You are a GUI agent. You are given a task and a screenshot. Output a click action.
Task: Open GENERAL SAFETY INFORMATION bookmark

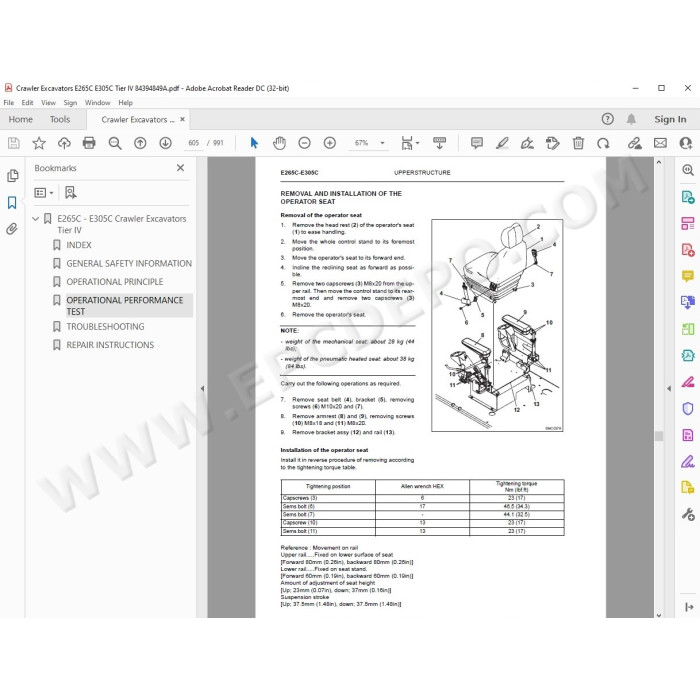click(129, 263)
